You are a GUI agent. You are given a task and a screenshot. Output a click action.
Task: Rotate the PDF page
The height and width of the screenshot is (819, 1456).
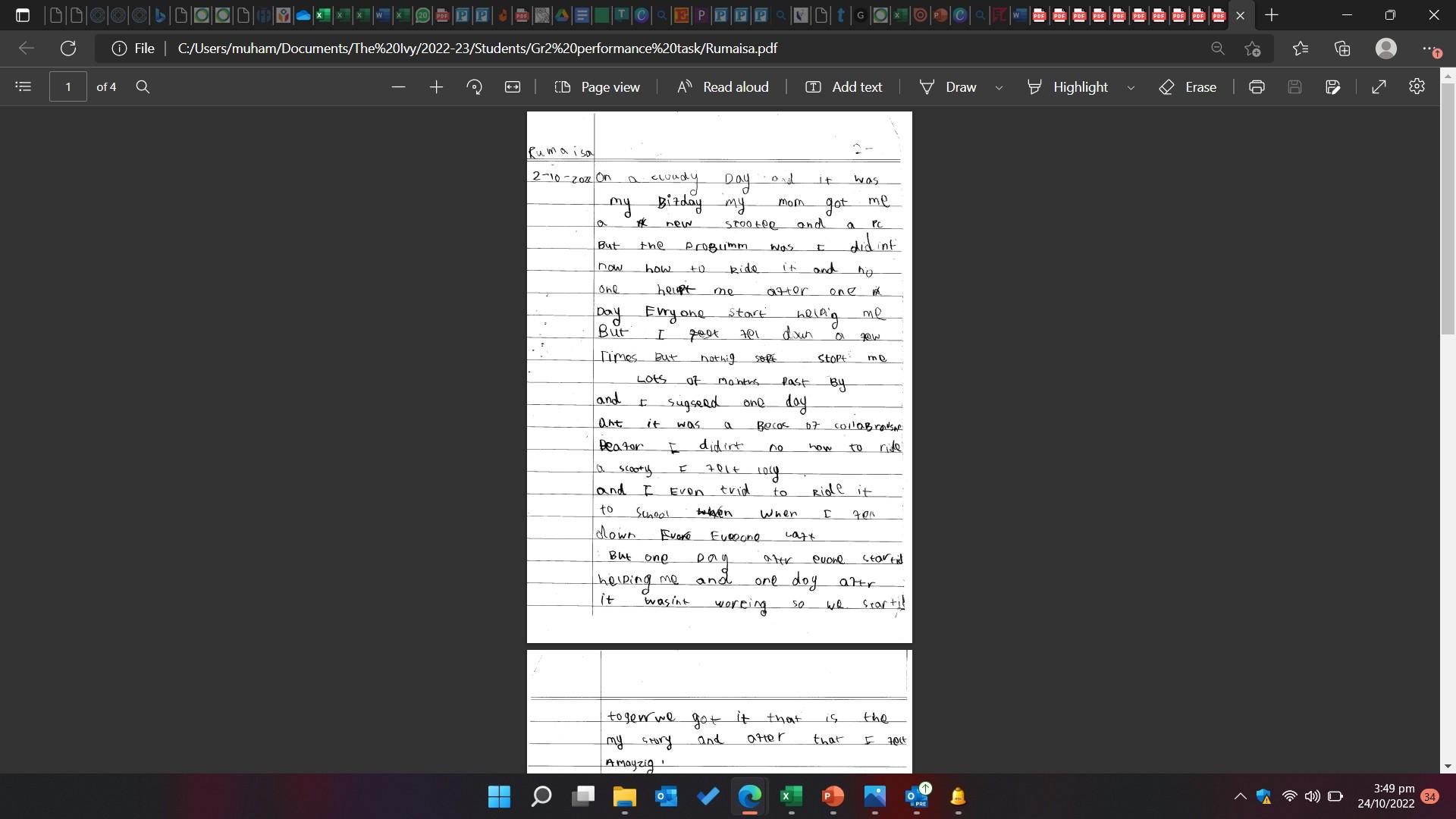coord(475,86)
